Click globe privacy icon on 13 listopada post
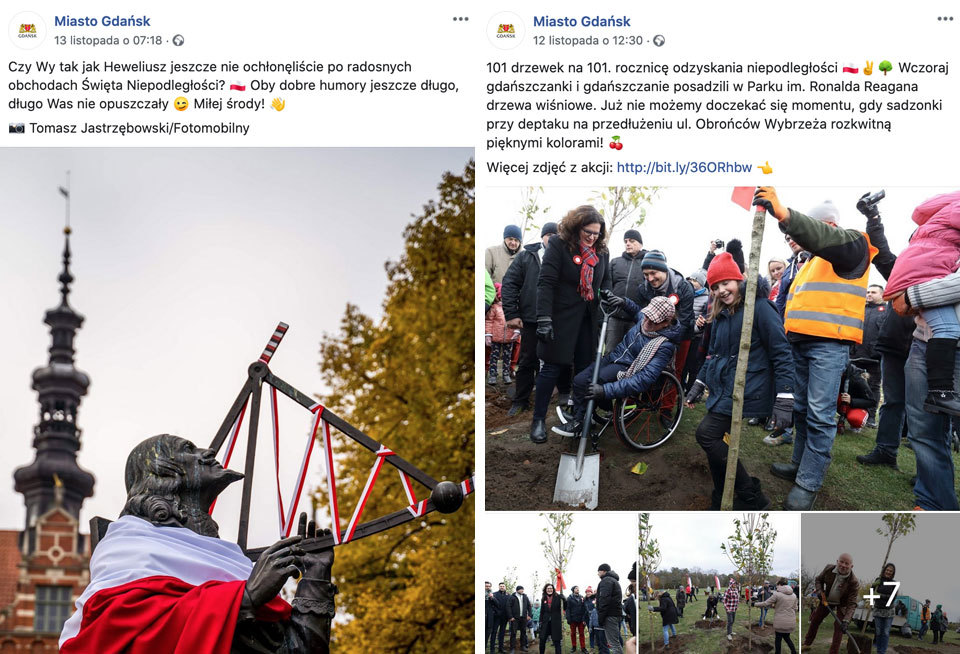The height and width of the screenshot is (654, 960). coord(178,40)
